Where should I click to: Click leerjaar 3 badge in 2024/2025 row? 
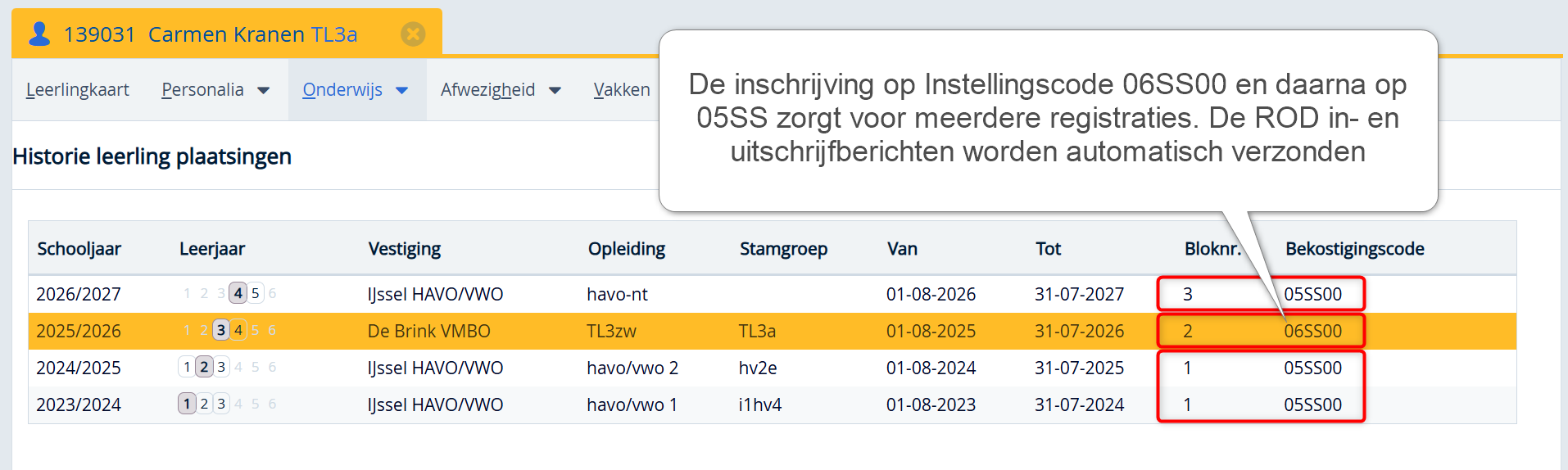coord(221,367)
